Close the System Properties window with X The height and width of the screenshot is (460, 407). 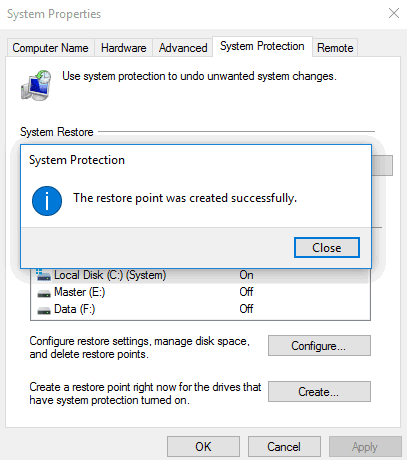click(394, 13)
